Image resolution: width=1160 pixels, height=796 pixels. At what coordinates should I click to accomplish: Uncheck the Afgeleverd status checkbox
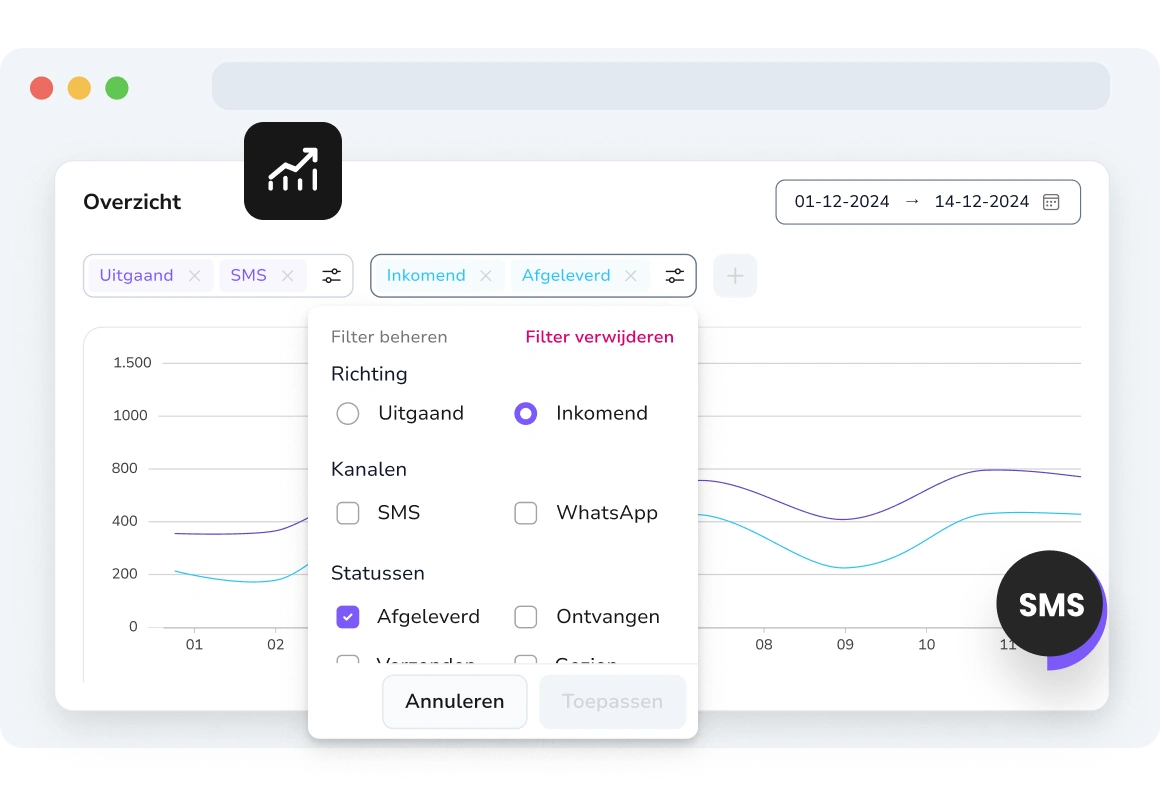click(348, 617)
